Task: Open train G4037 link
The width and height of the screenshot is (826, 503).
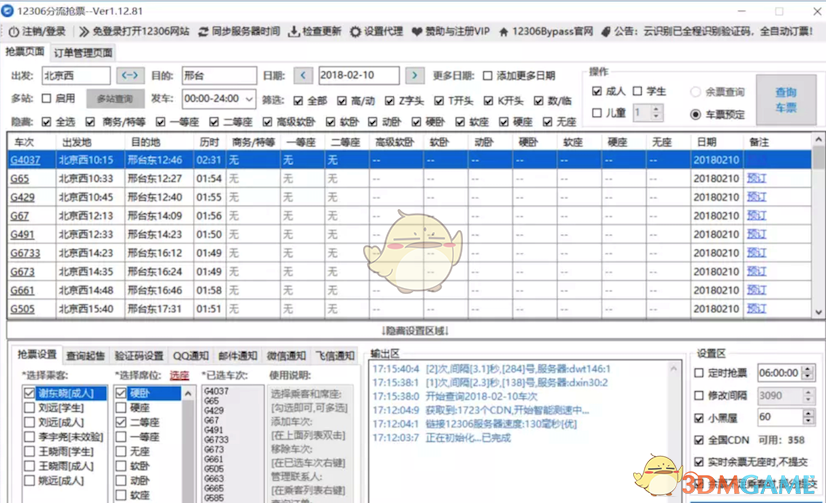Action: click(25, 160)
